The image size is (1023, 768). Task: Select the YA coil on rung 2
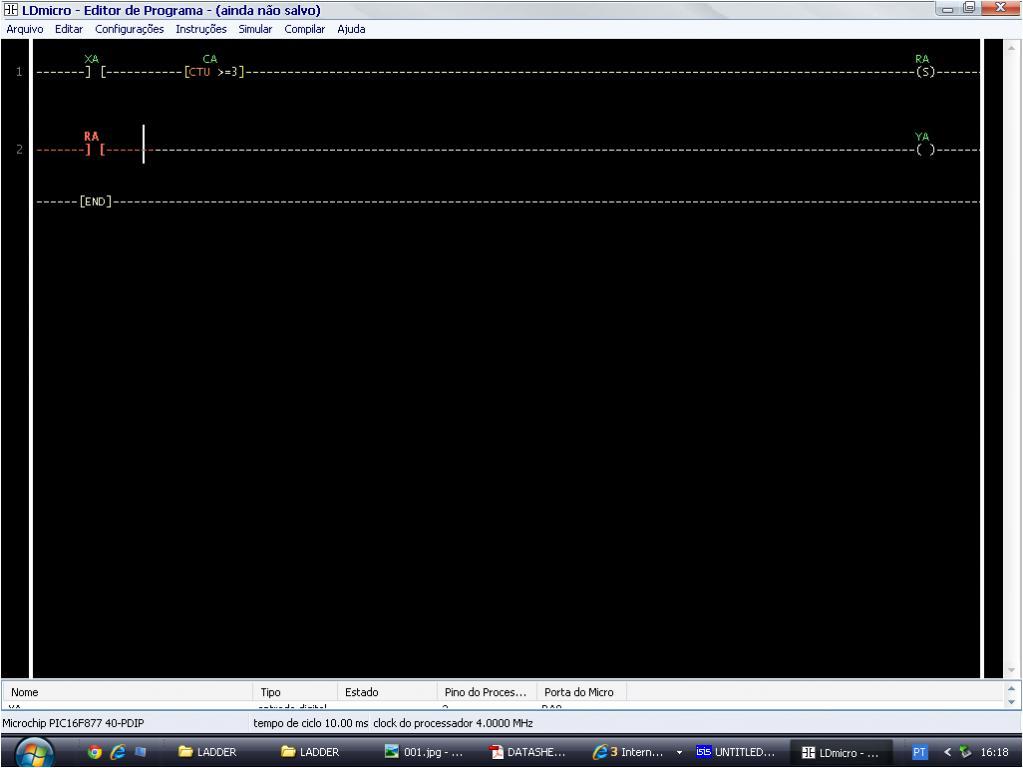(x=924, y=145)
